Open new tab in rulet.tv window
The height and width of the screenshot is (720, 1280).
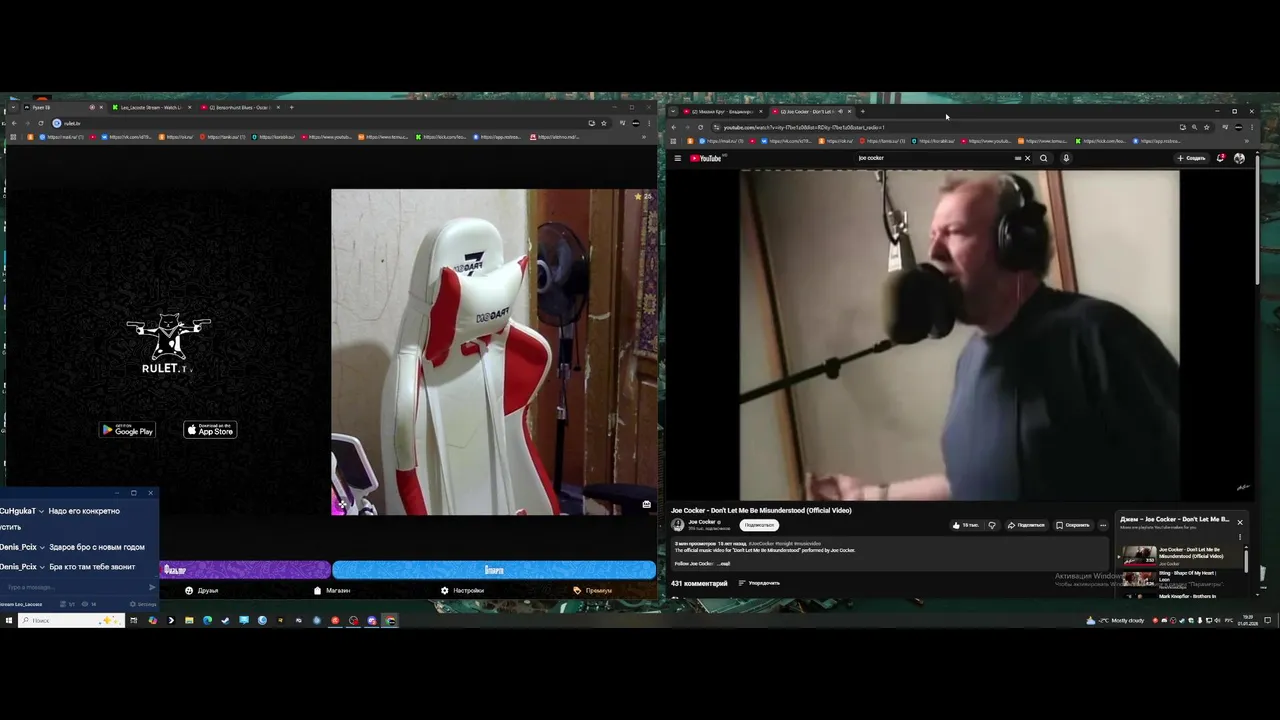click(291, 107)
